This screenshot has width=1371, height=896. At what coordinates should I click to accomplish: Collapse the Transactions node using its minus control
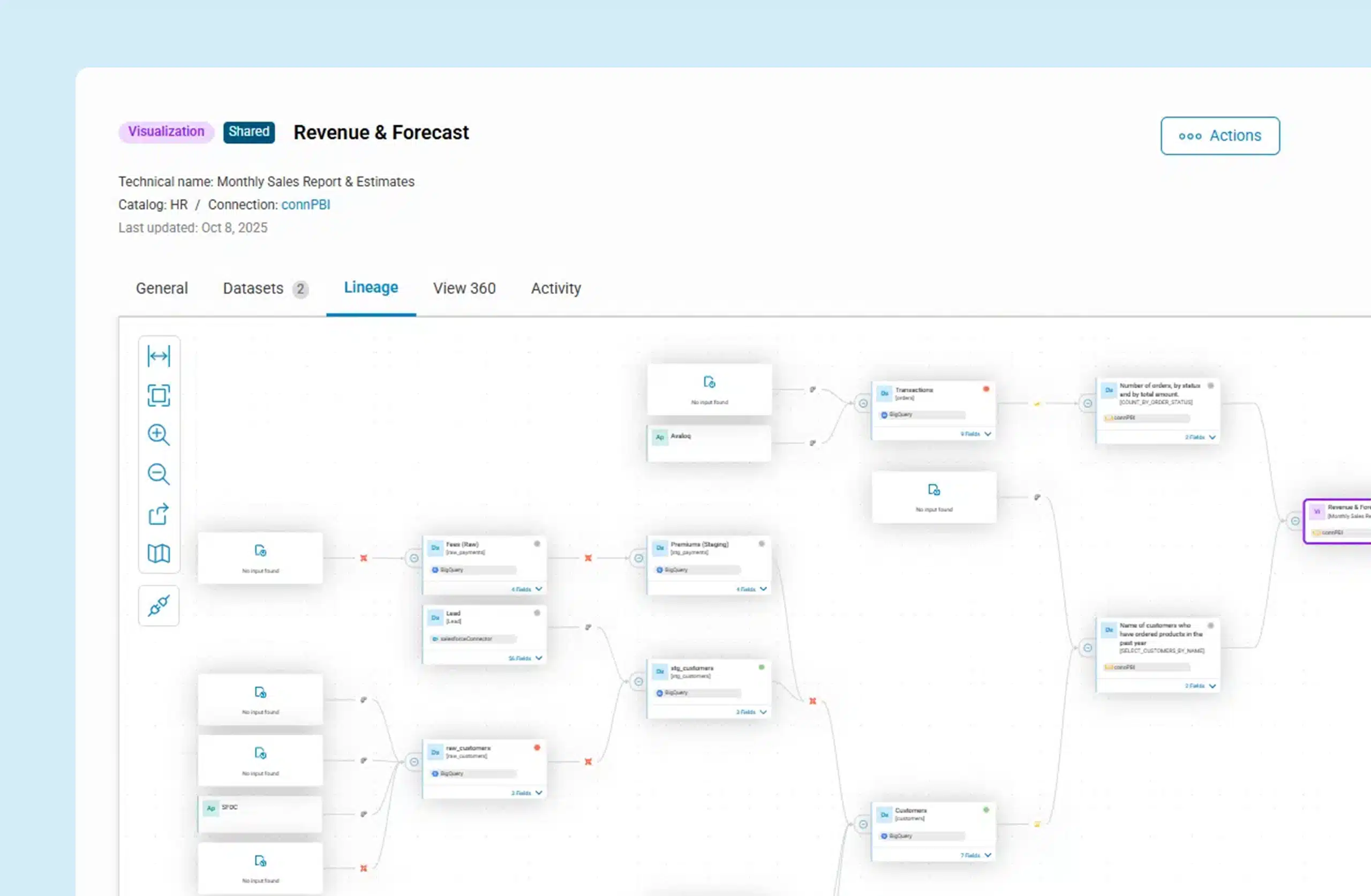(863, 403)
